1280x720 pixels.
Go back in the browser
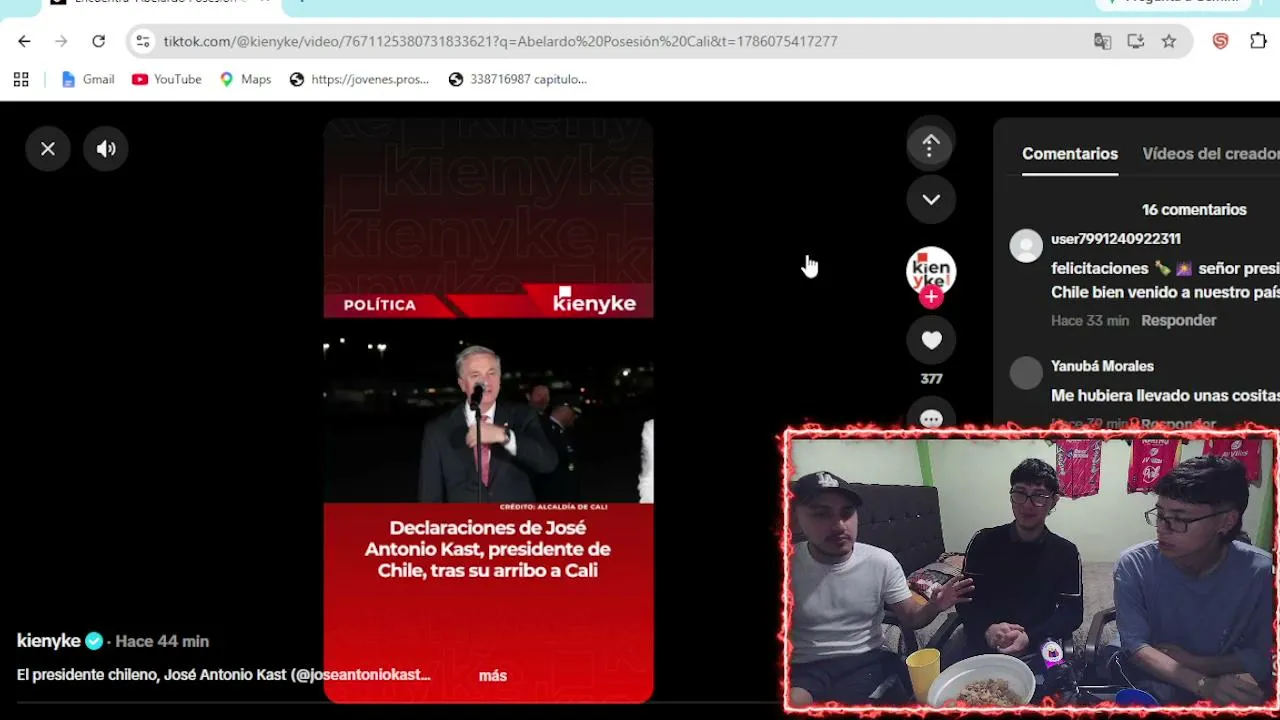(24, 41)
